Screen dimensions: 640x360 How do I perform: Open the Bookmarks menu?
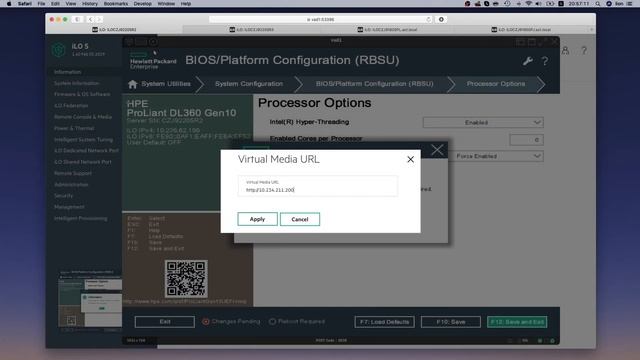116,4
